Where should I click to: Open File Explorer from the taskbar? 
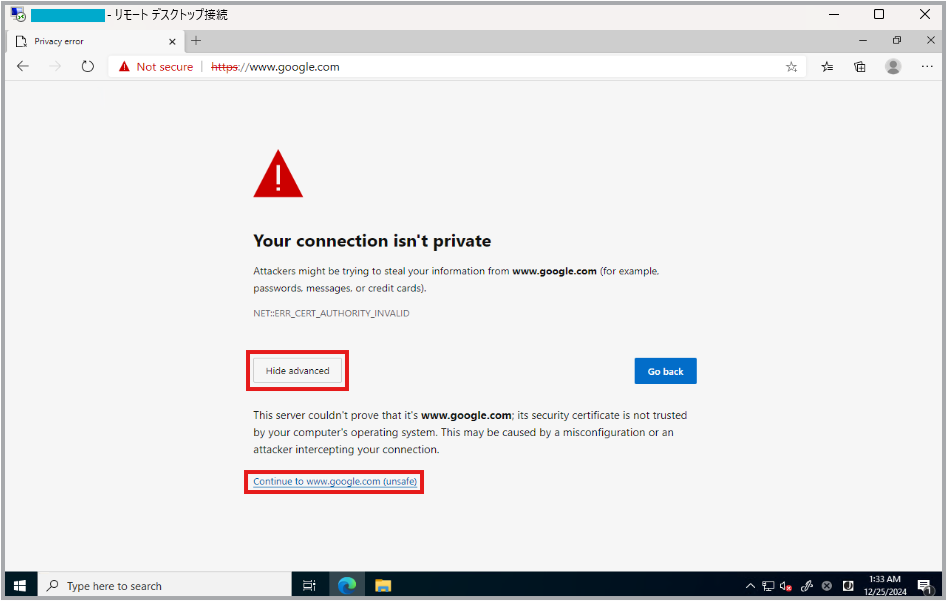pos(383,584)
